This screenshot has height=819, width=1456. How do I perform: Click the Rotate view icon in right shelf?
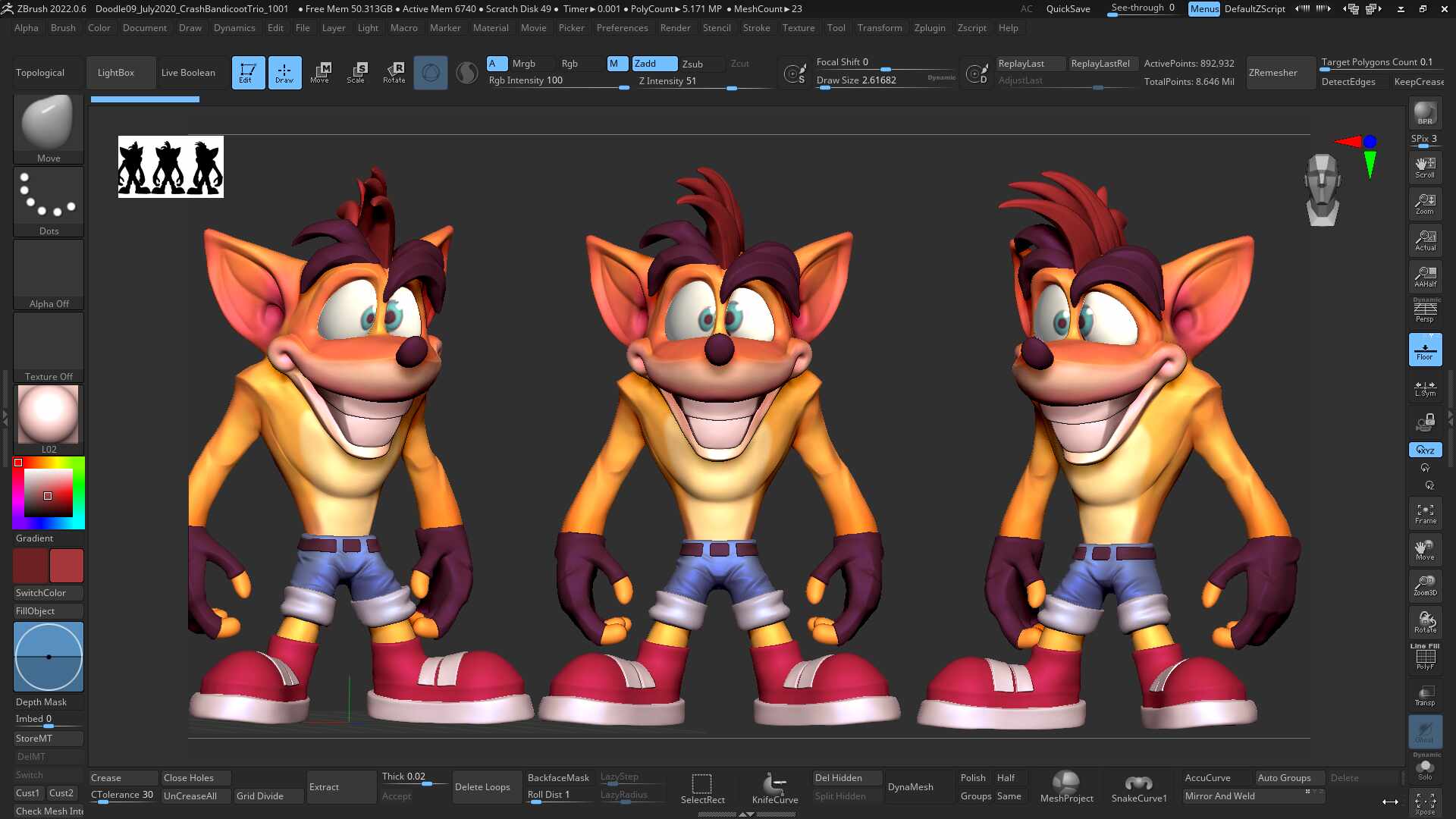click(x=1425, y=623)
